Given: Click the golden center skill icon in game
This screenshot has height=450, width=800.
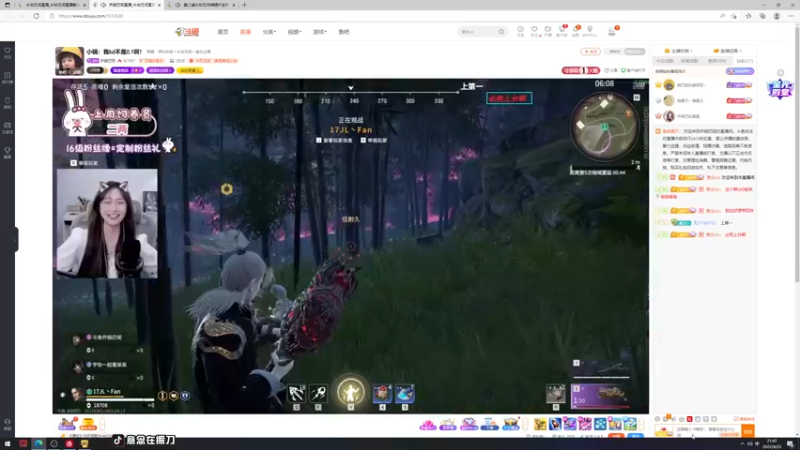Looking at the screenshot, I should click(x=351, y=392).
